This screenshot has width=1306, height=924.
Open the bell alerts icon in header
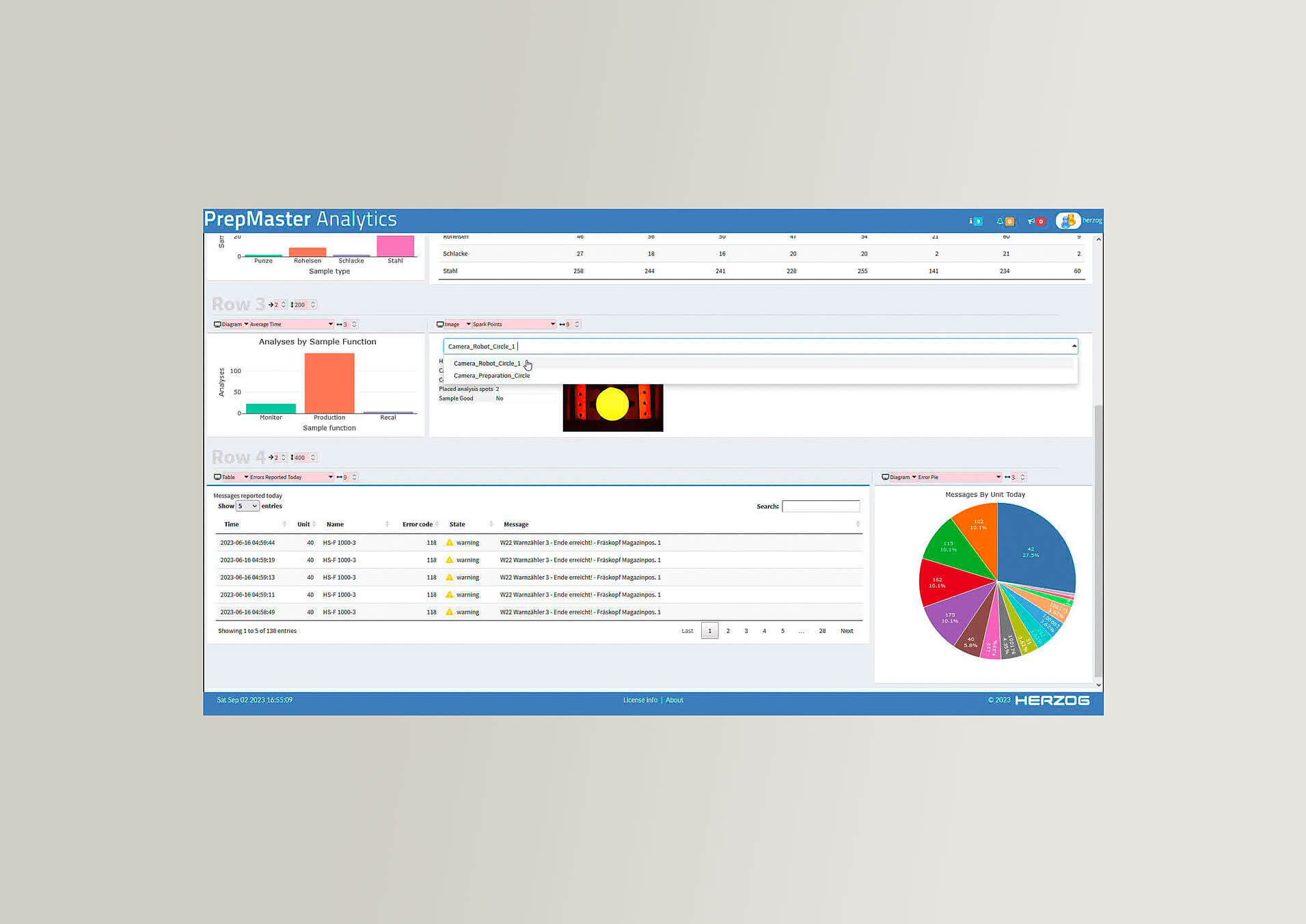(x=1004, y=221)
